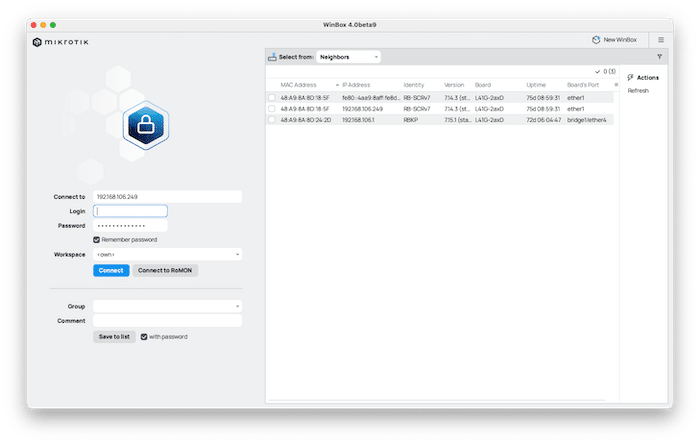Sort by Version column header
Image resolution: width=700 pixels, height=444 pixels.
(x=454, y=85)
